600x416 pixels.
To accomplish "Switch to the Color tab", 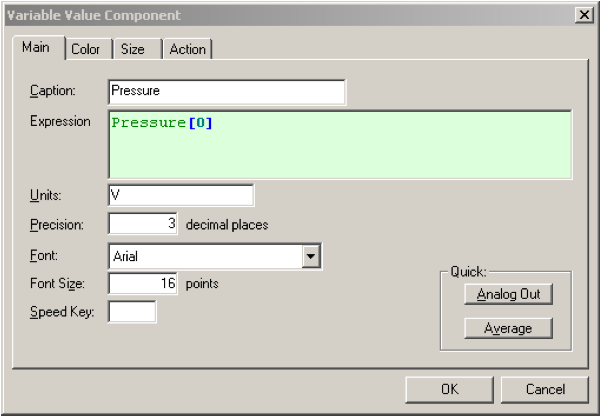I will tap(86, 49).
